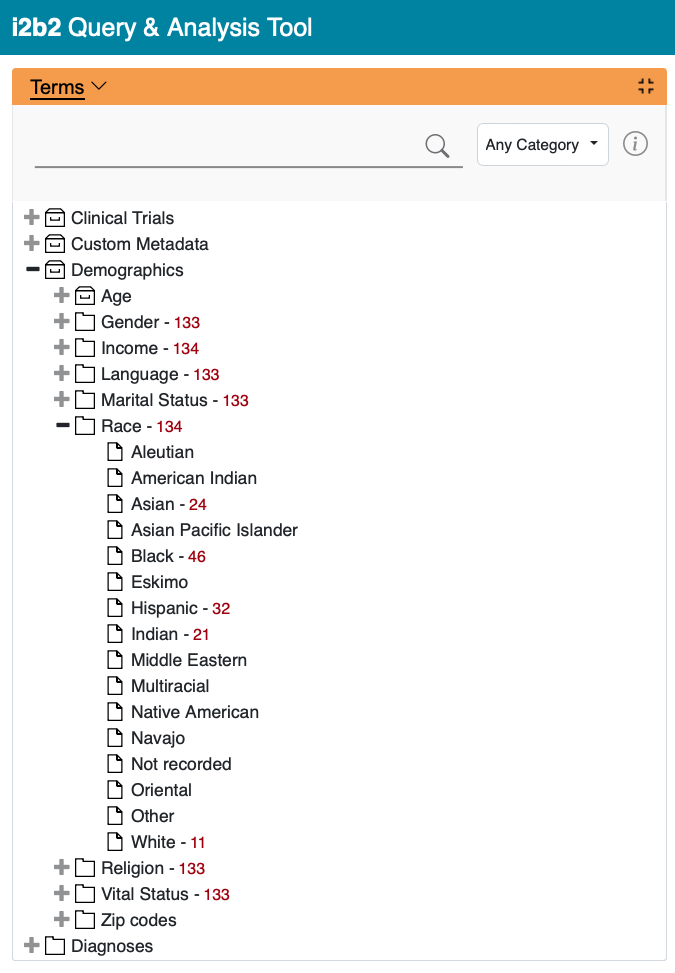Viewport: 675px width, 973px height.
Task: Click the Diagnoses folder icon
Action: (x=55, y=946)
